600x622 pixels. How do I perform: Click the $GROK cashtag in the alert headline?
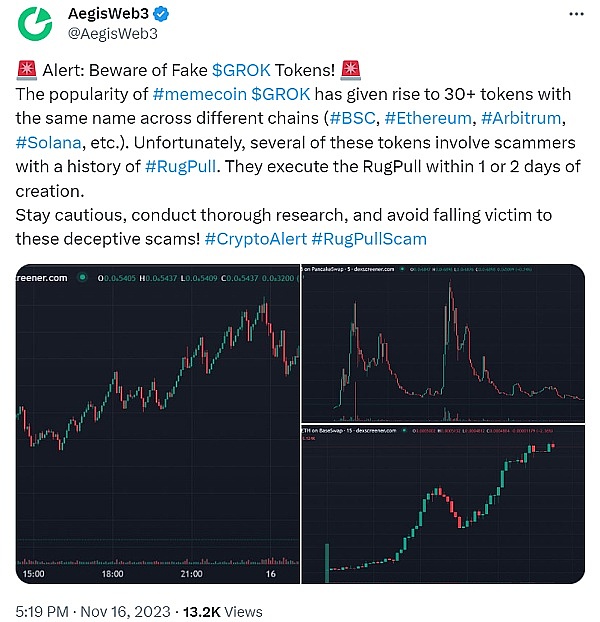[239, 70]
